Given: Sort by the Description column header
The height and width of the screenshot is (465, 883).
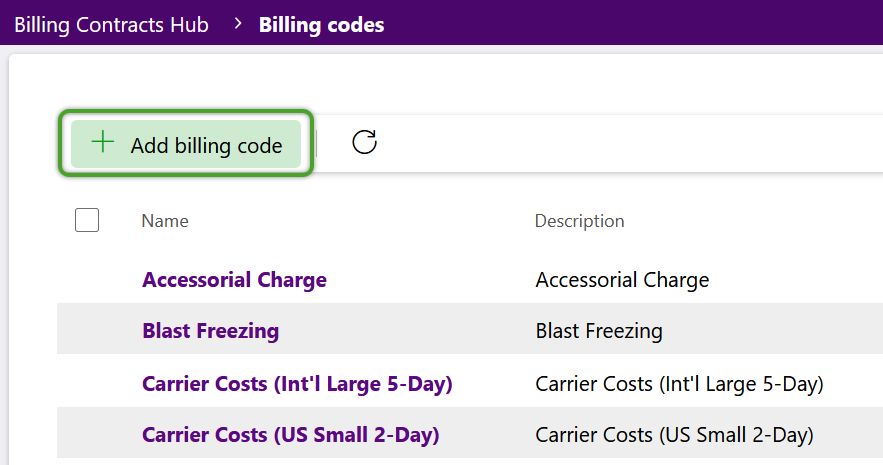Looking at the screenshot, I should (579, 221).
